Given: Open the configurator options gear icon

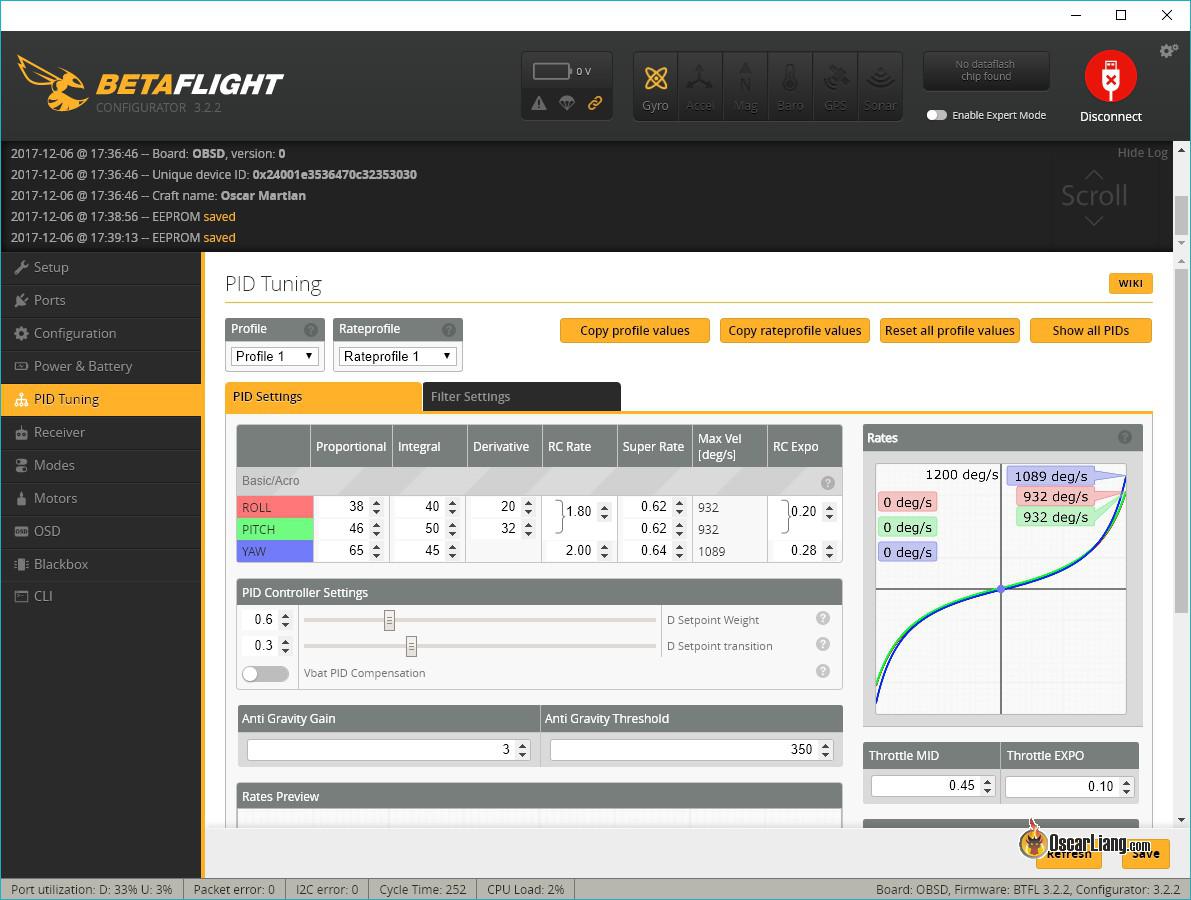Looking at the screenshot, I should (1168, 50).
